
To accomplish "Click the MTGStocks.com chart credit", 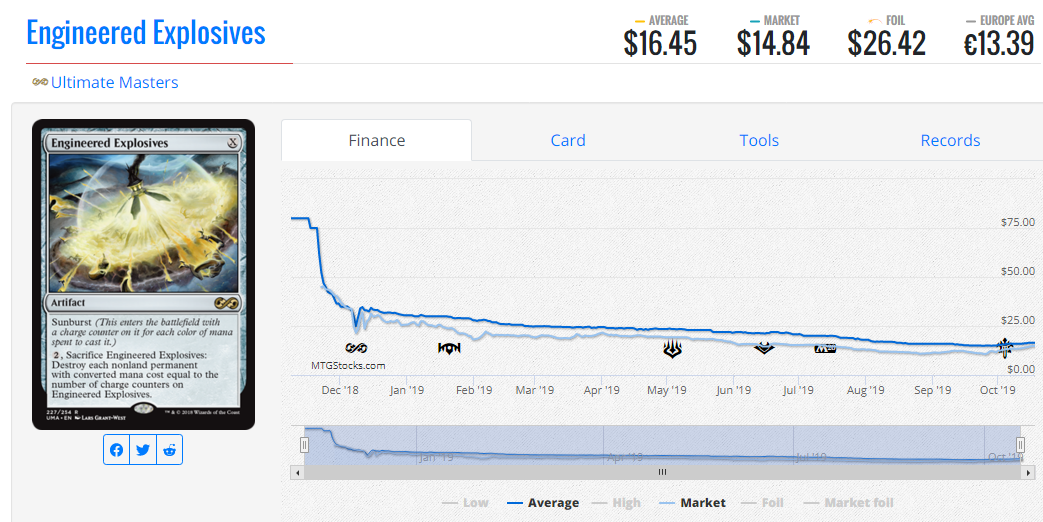I will click(348, 365).
